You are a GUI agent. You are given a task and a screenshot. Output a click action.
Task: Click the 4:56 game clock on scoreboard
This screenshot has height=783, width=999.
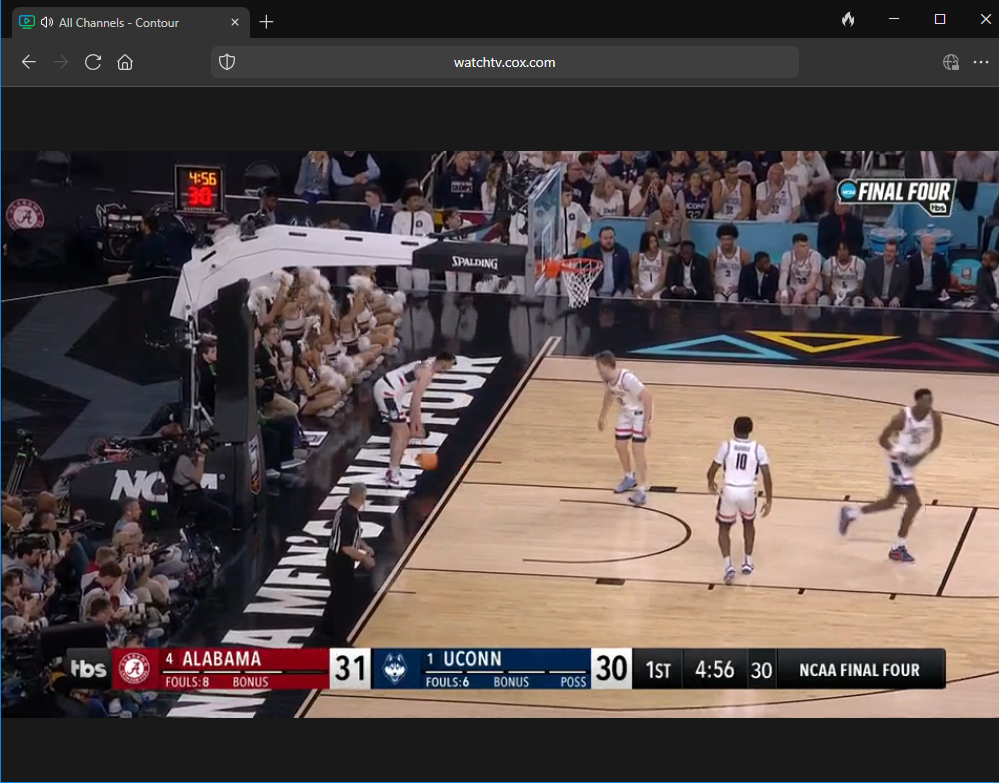point(714,670)
